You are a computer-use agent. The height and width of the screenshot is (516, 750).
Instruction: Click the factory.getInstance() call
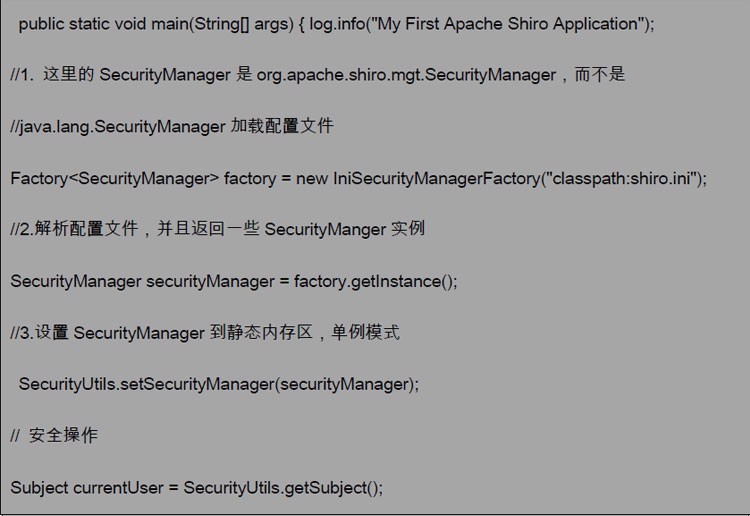click(x=375, y=281)
